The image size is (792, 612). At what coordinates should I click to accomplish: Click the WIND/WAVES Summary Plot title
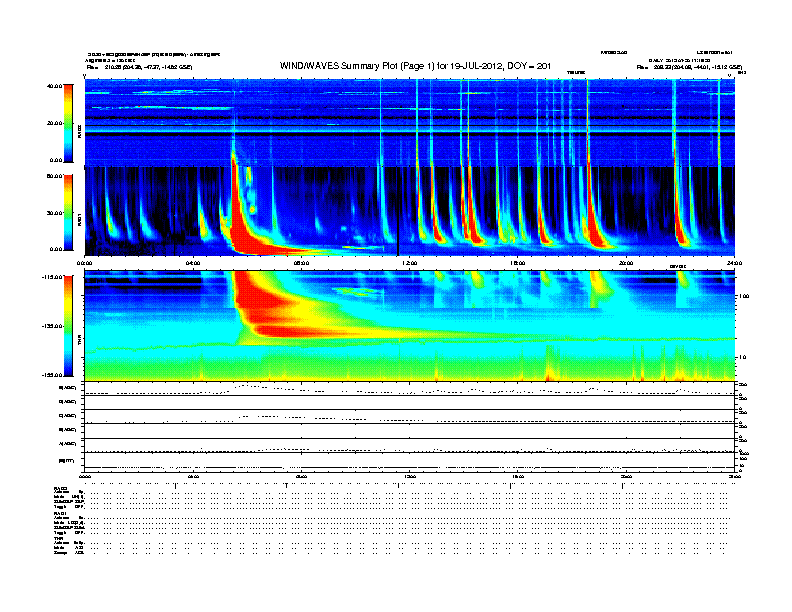point(415,66)
